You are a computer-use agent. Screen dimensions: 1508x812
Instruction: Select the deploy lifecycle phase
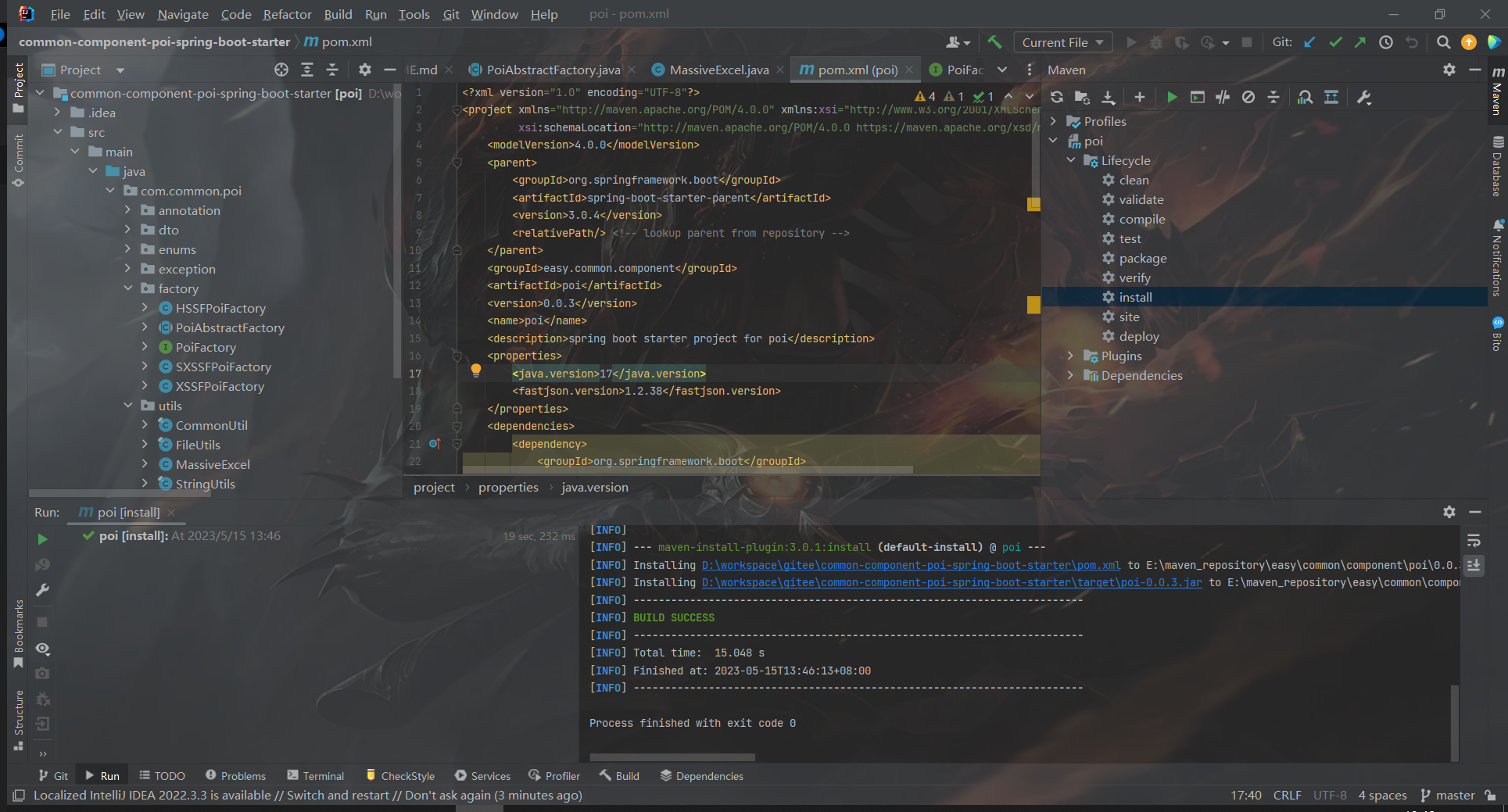[x=1138, y=336]
